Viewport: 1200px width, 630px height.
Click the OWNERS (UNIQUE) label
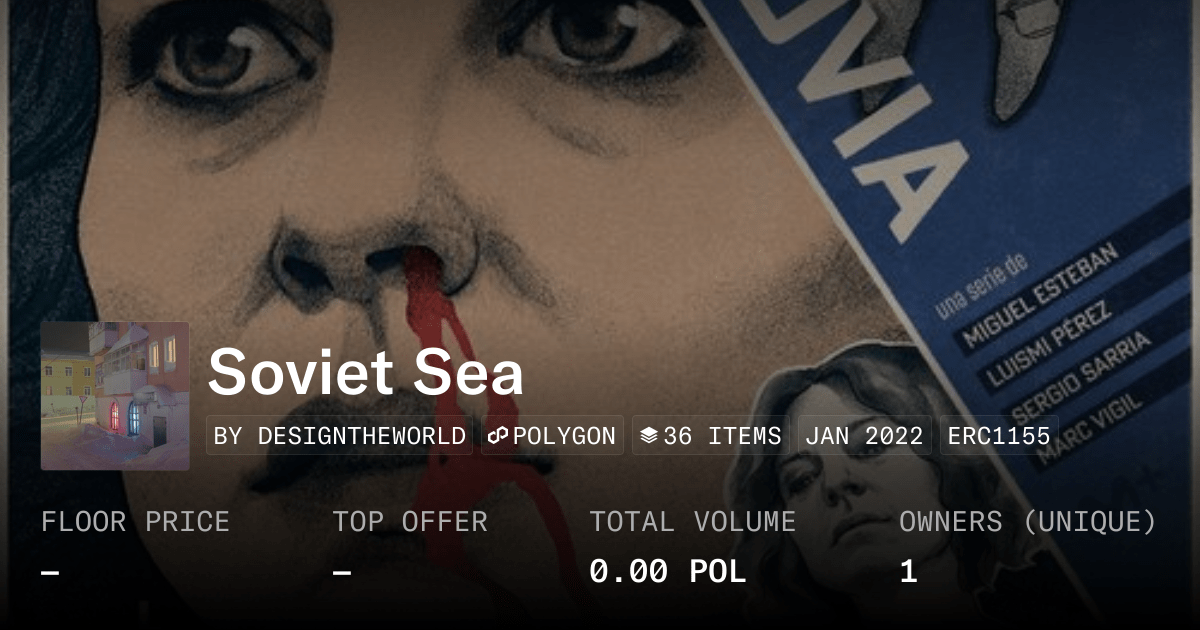coord(1028,522)
